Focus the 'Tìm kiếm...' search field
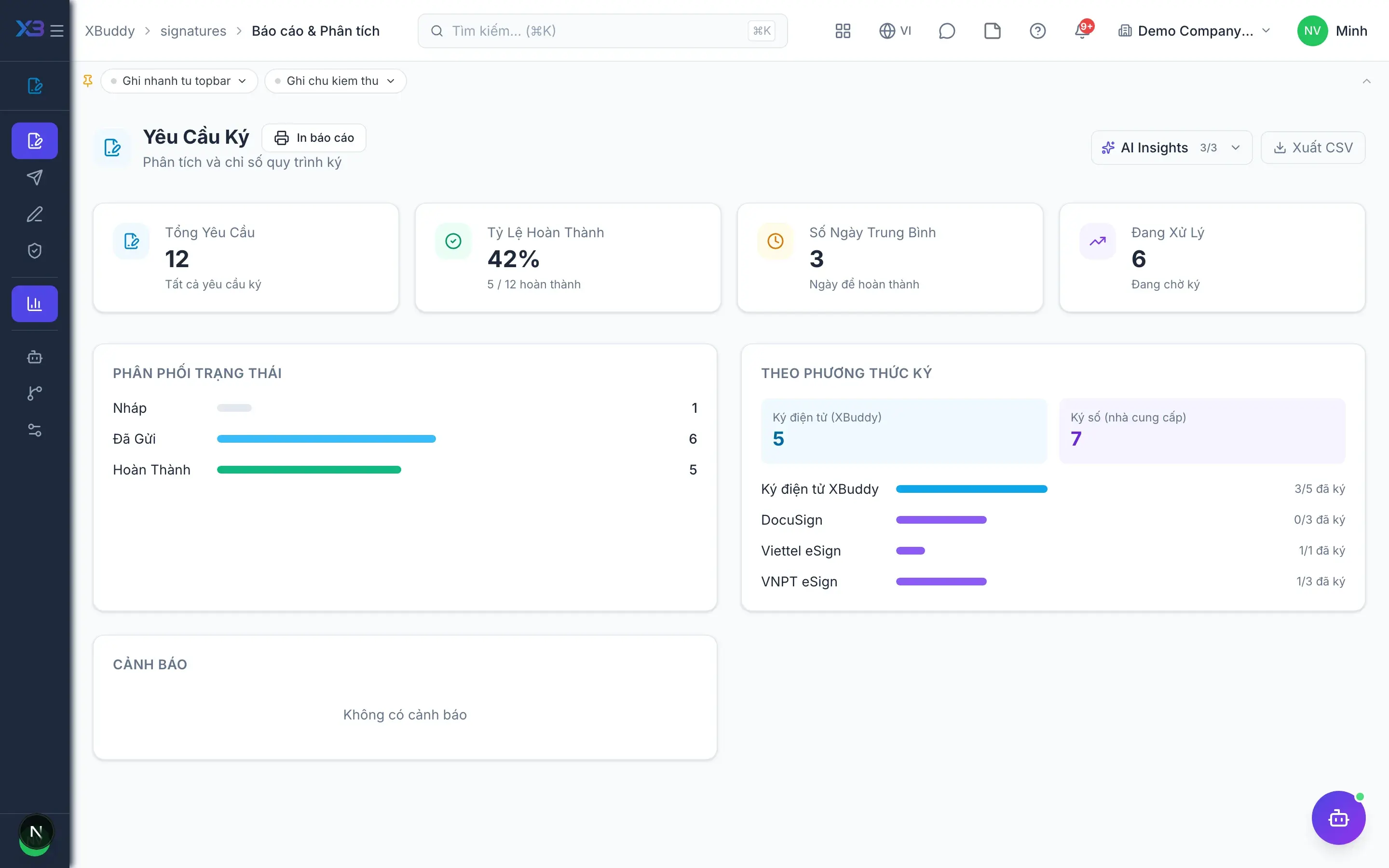Screen dimensions: 1389x868 pos(603,31)
